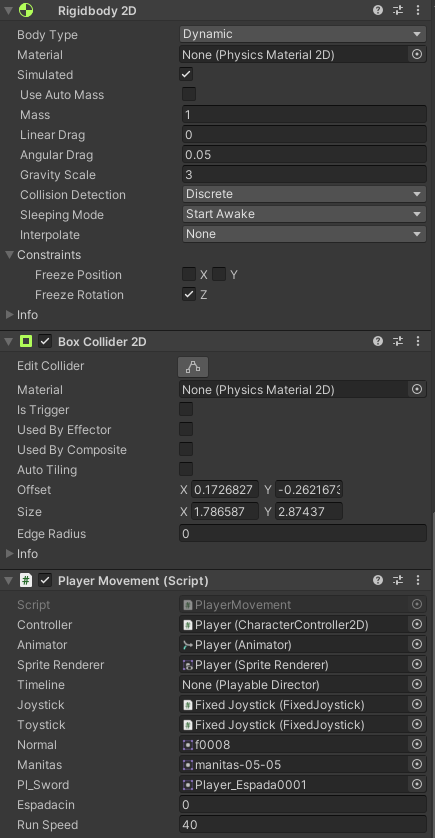Enable the Is Trigger checkbox
This screenshot has height=838, width=435.
point(186,409)
